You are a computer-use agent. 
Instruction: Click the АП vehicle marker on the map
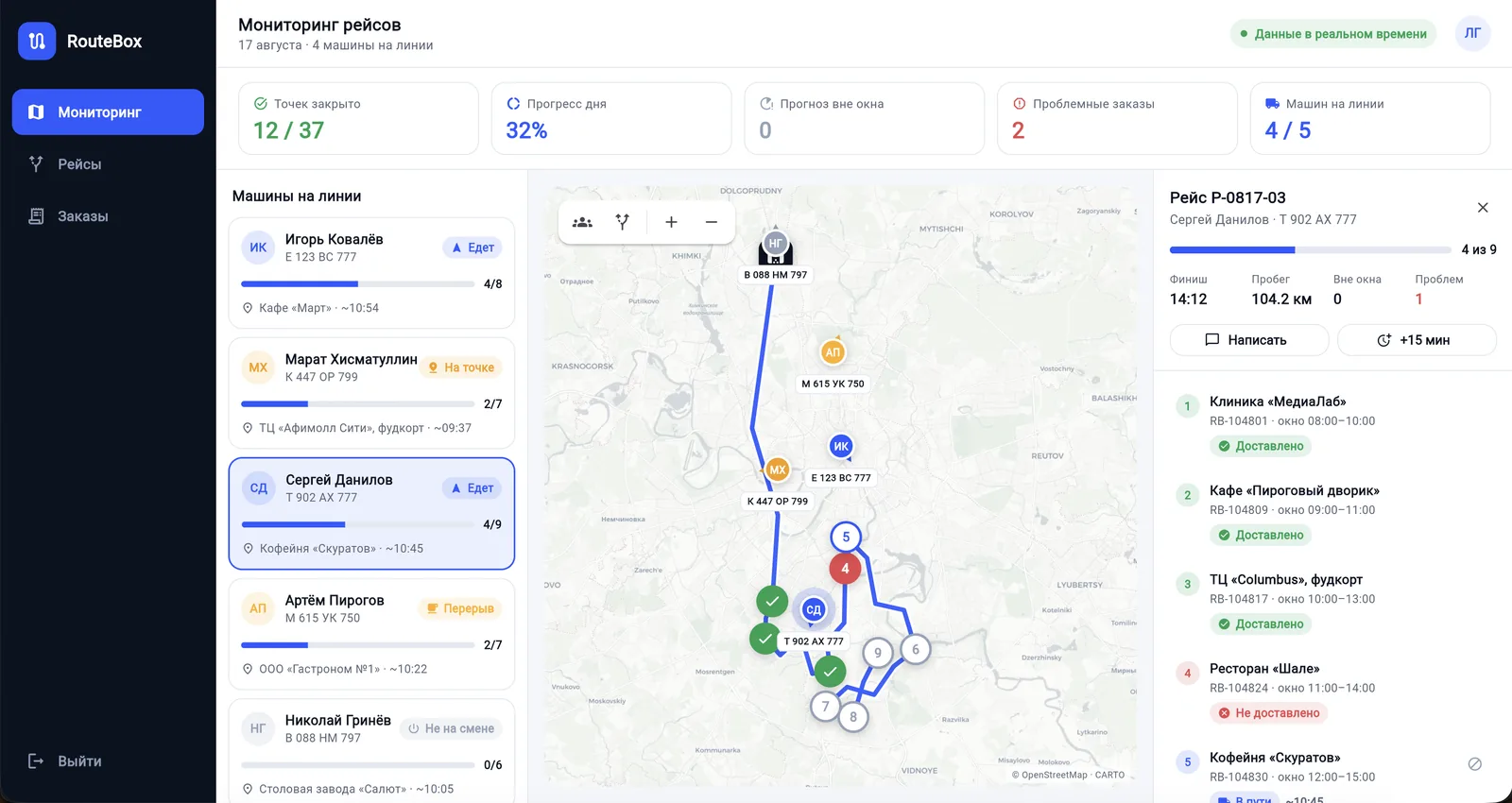coord(833,352)
